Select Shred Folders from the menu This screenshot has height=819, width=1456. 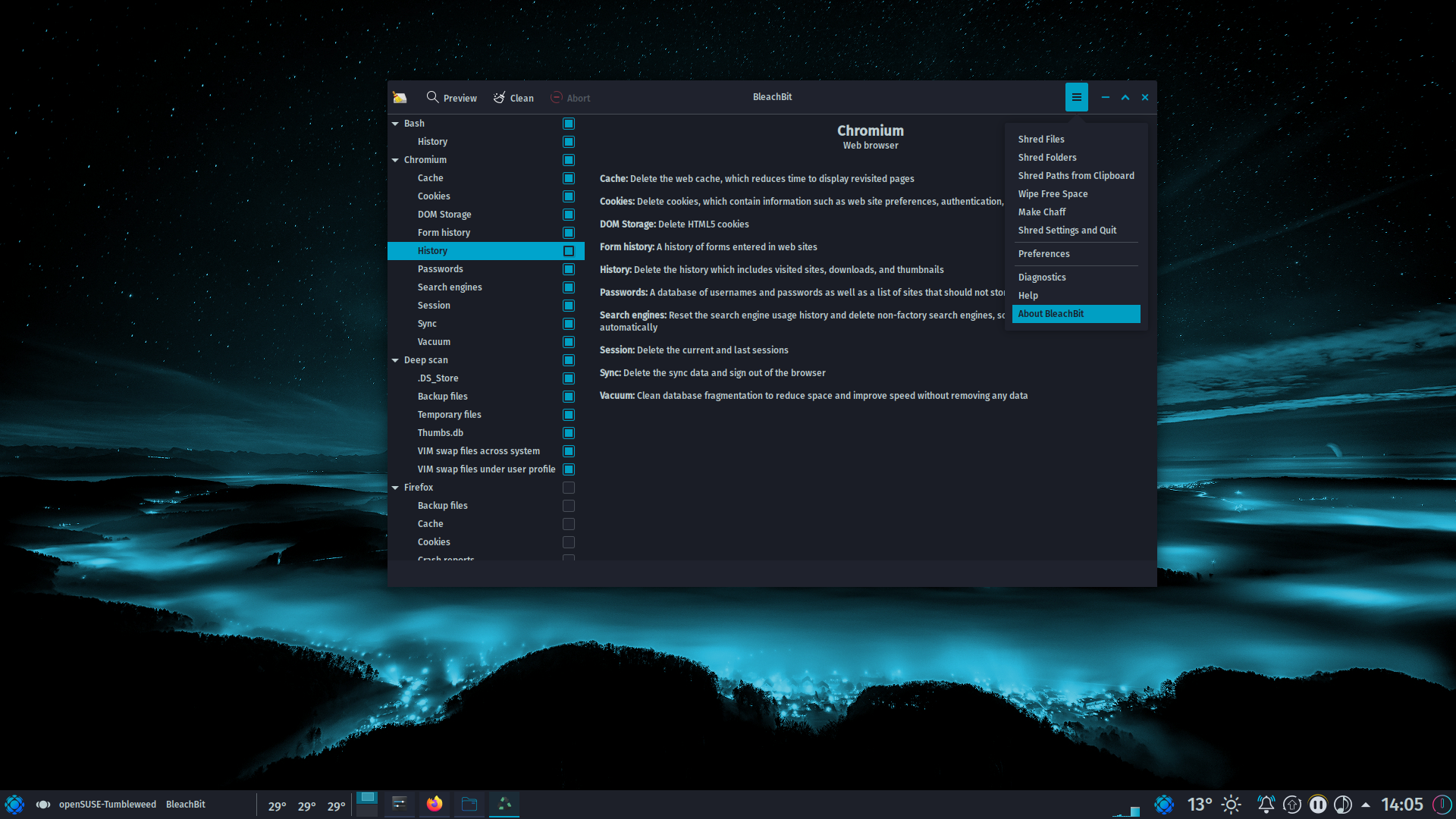[1076, 158]
